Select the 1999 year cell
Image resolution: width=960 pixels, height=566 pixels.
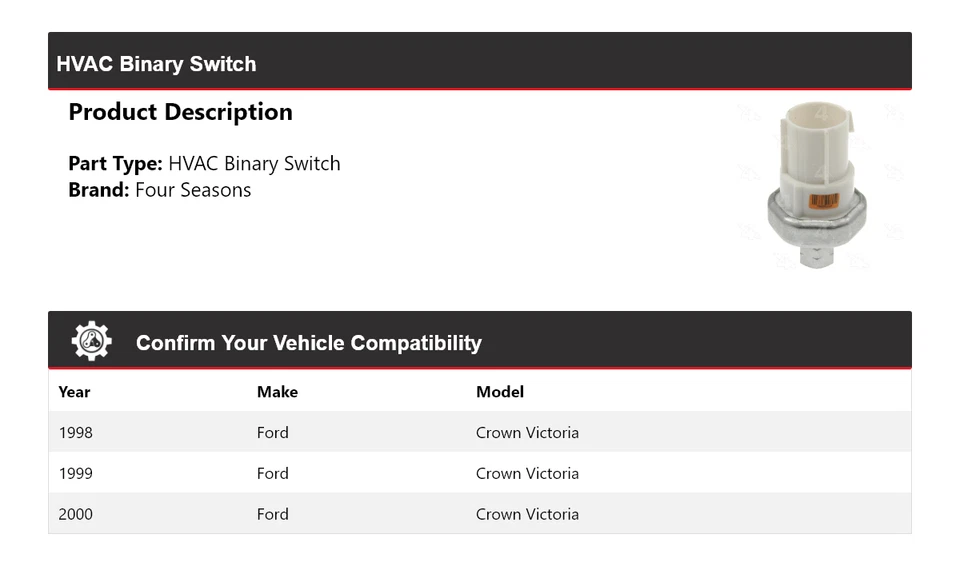pyautogui.click(x=75, y=474)
